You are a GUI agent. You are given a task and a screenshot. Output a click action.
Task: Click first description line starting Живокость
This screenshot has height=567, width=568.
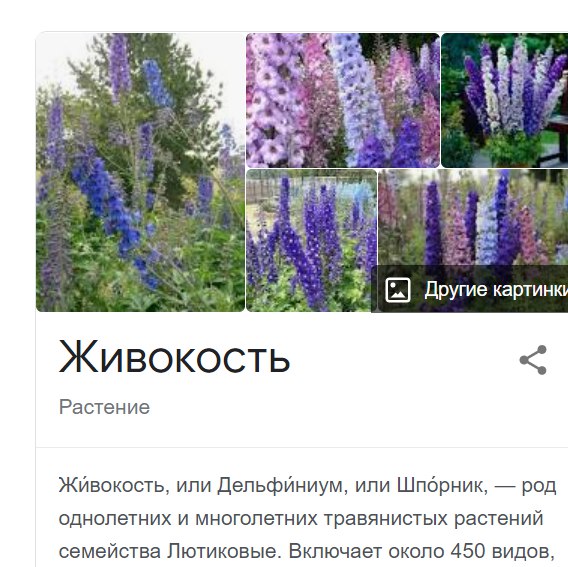pos(307,485)
